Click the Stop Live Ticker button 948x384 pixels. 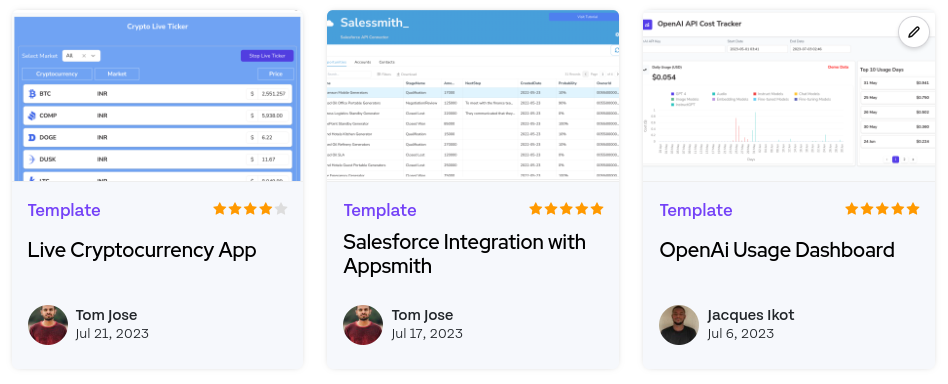click(267, 56)
